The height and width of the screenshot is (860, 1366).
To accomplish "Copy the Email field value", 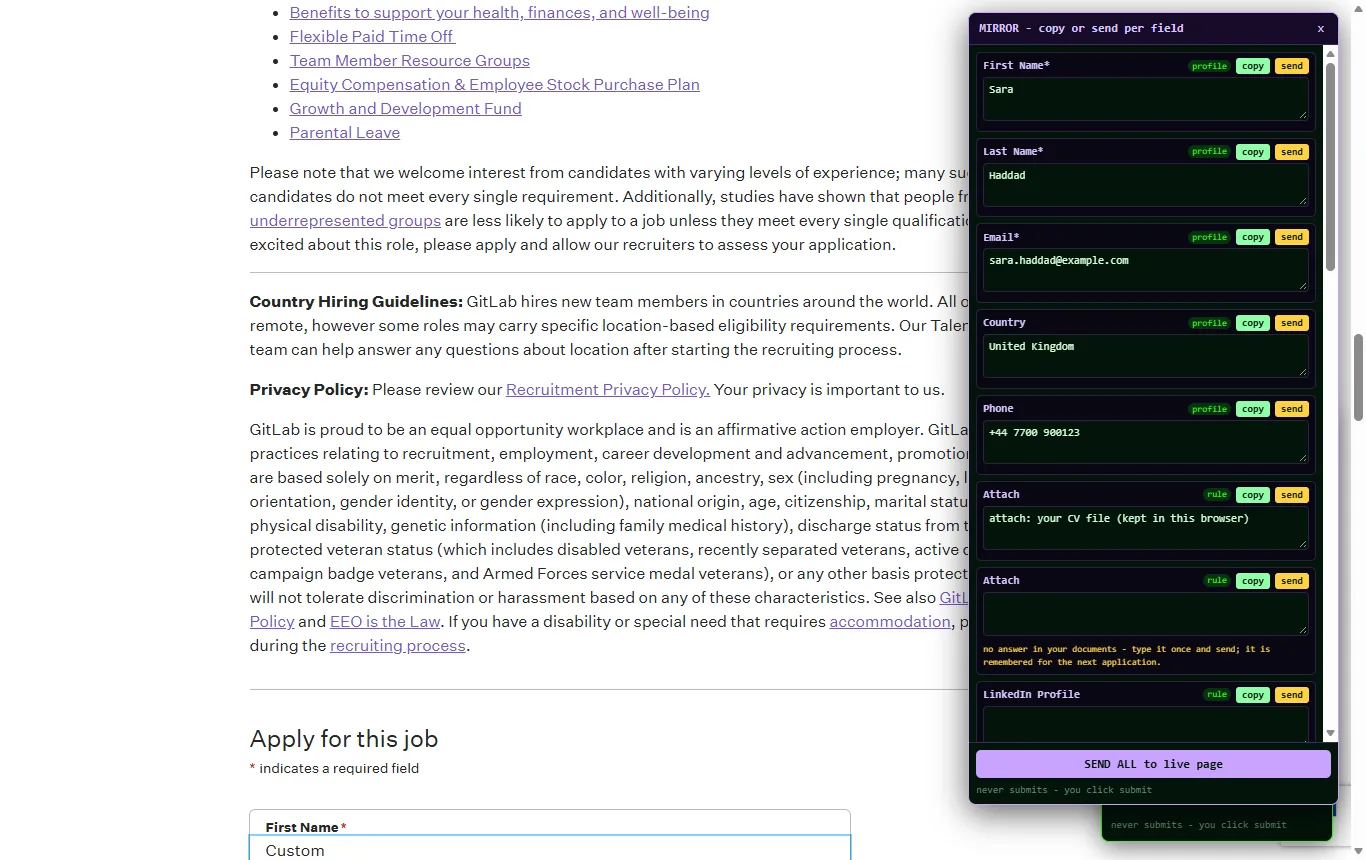I will click(1253, 237).
